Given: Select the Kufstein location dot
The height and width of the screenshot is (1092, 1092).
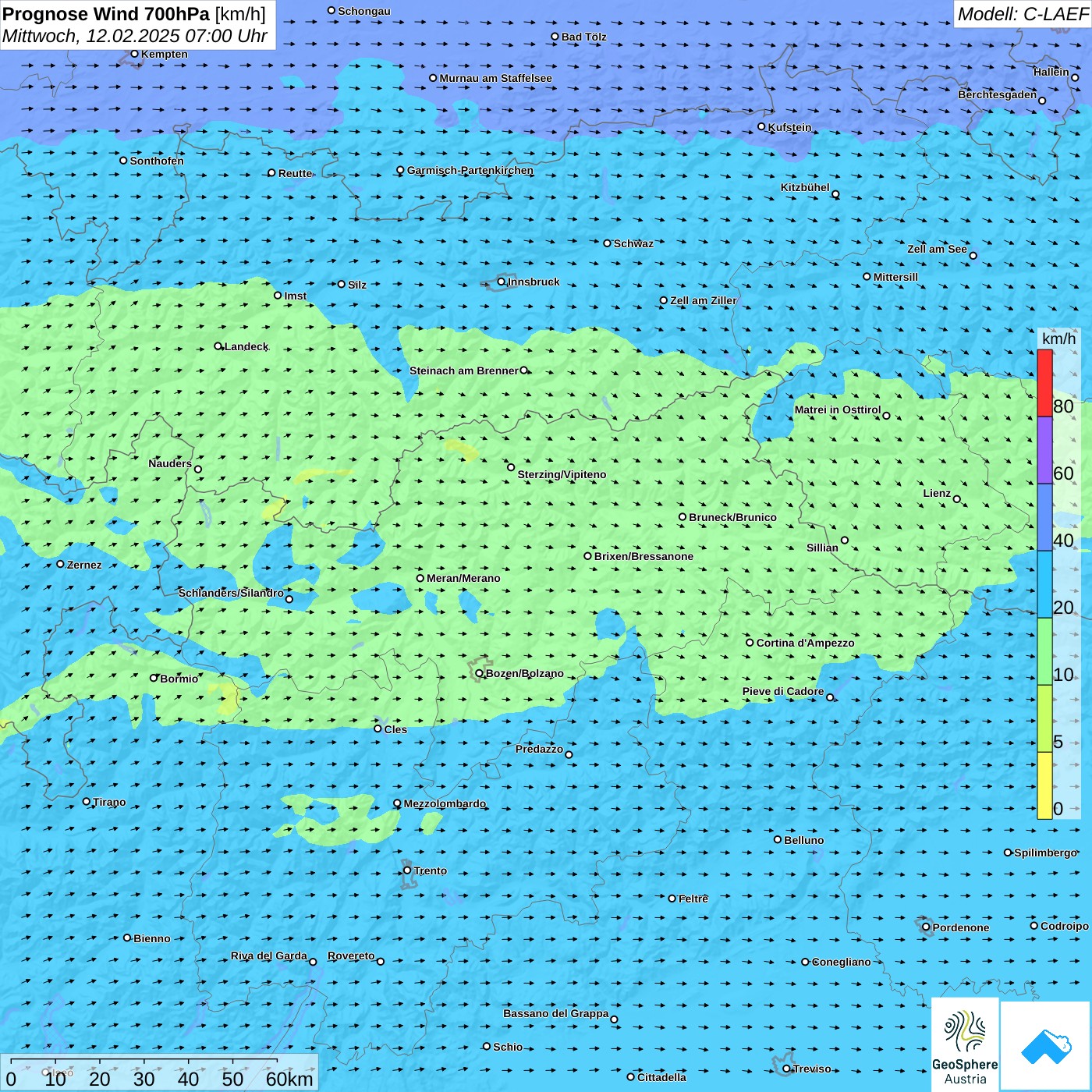Looking at the screenshot, I should pyautogui.click(x=762, y=126).
